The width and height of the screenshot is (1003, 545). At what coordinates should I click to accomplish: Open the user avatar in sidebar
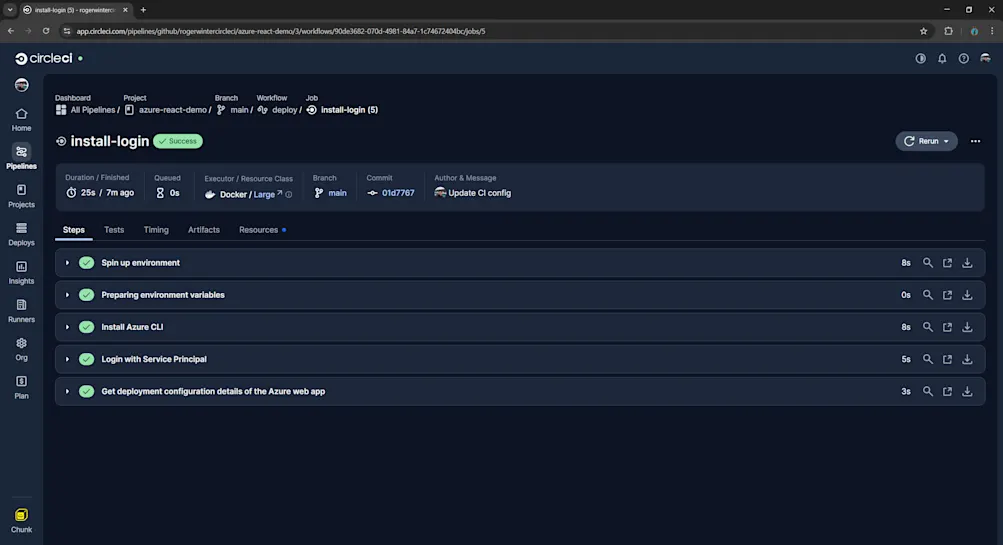coord(21,85)
